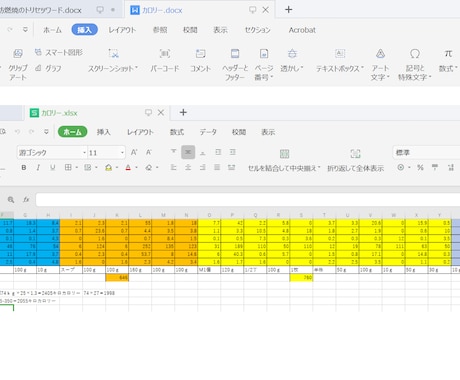Image resolution: width=460 pixels, height=380 pixels.
Task: Toggle Underline in the spreadsheet
Action: point(53,167)
